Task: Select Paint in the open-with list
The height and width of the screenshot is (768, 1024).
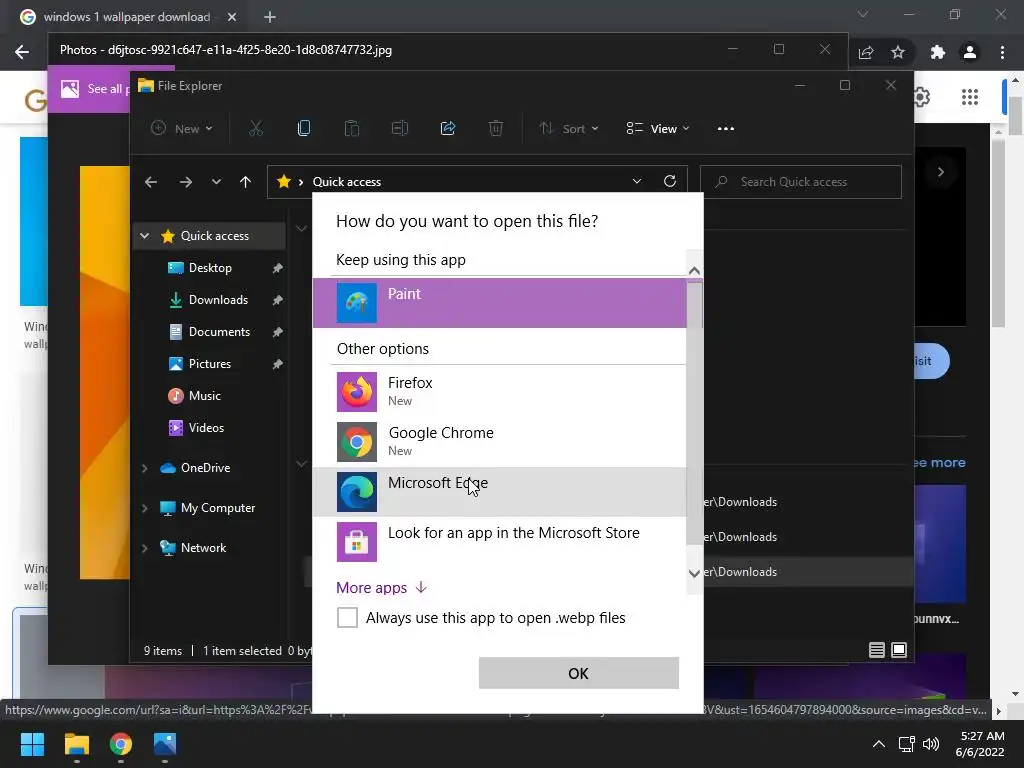Action: click(x=500, y=303)
